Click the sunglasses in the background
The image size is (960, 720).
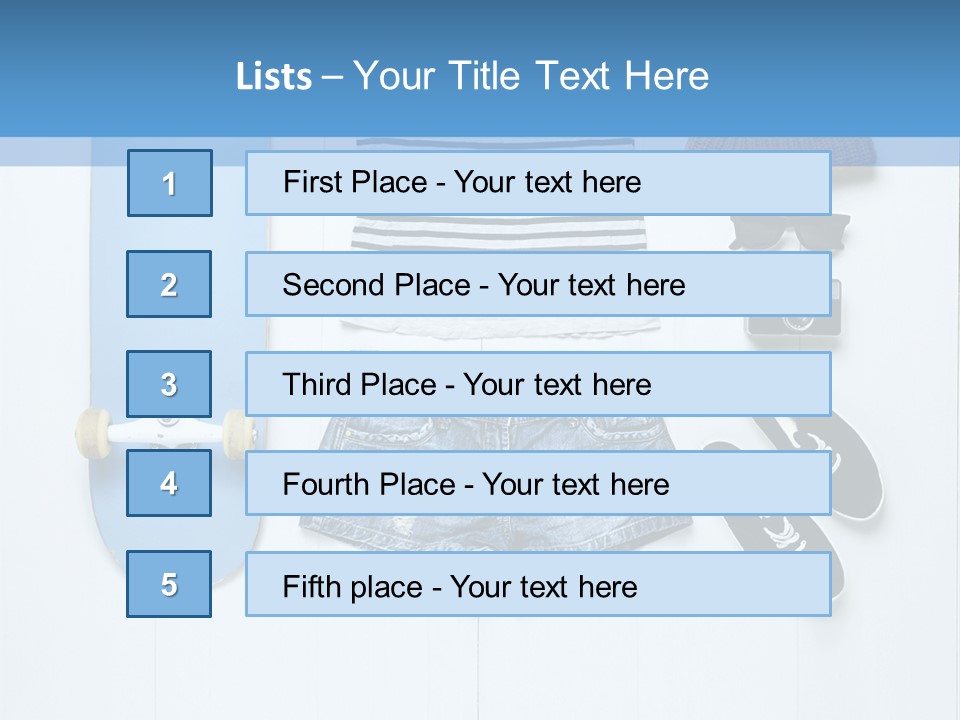pyautogui.click(x=788, y=233)
